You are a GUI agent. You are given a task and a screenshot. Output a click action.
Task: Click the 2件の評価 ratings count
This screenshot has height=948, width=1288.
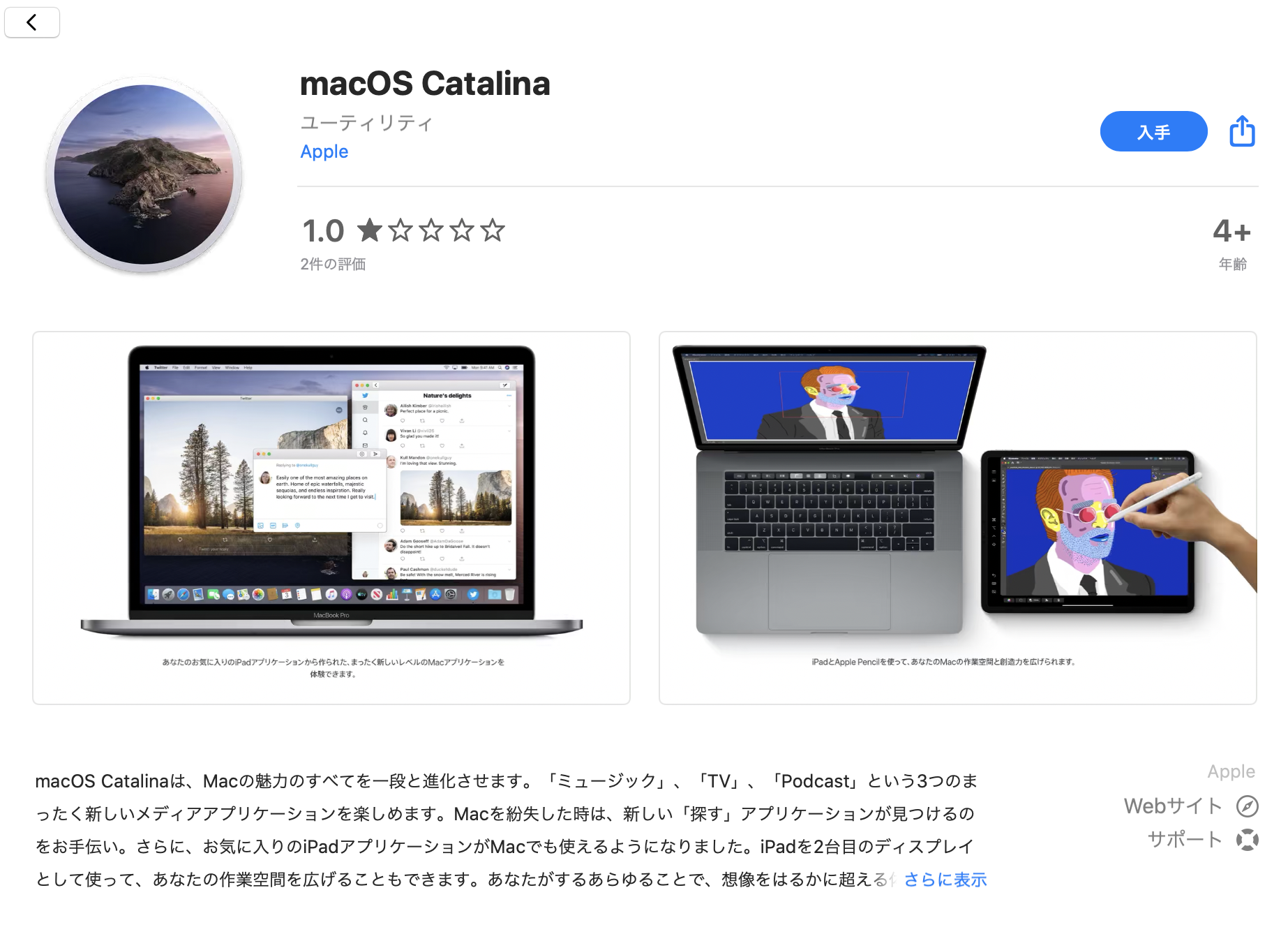[333, 264]
